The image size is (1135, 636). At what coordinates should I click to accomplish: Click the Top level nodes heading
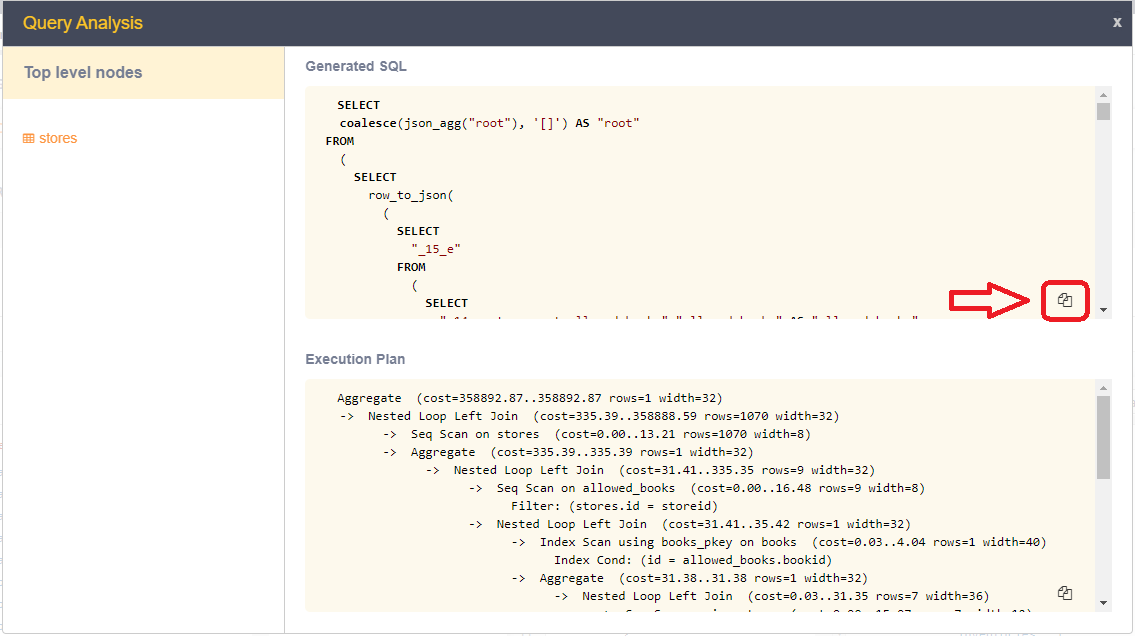83,72
